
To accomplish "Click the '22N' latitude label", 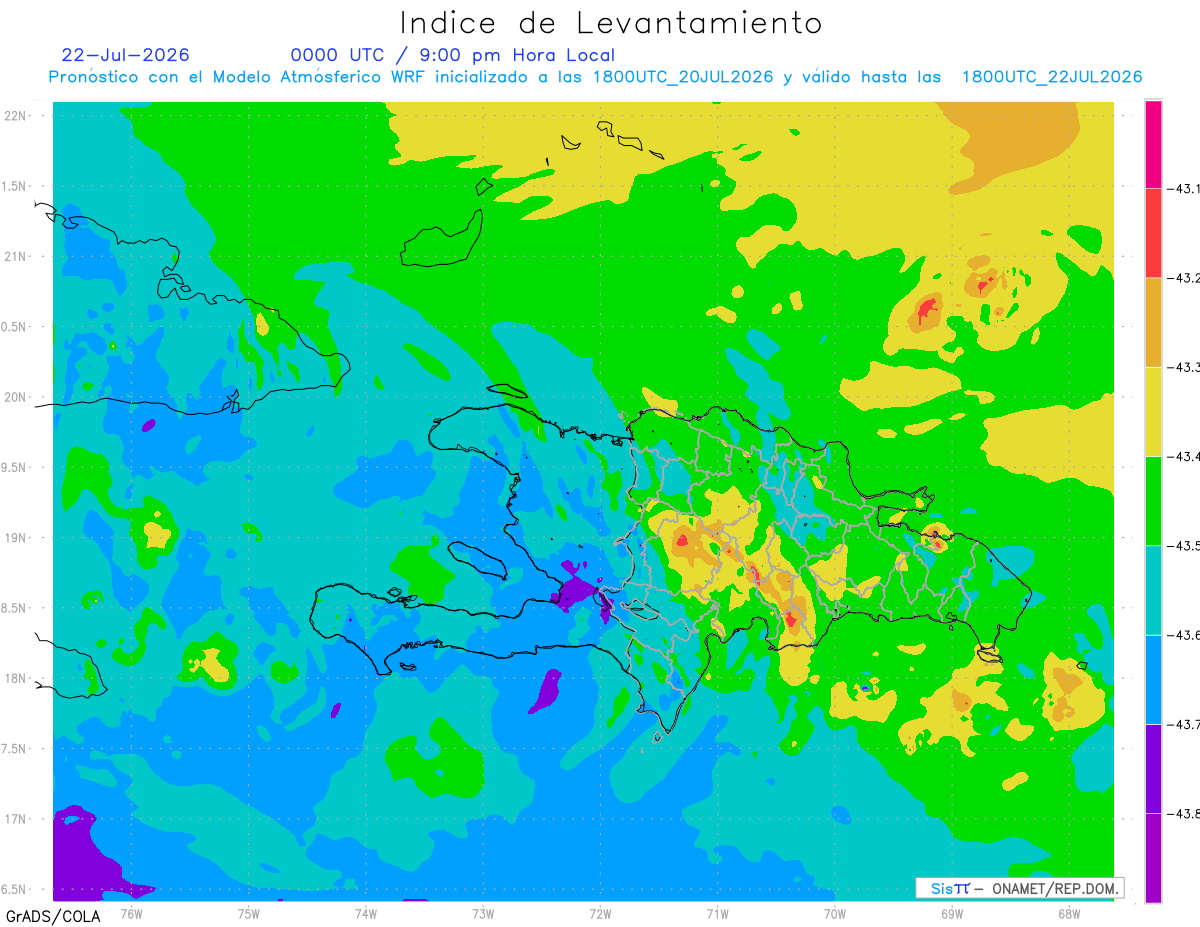I will [x=16, y=116].
